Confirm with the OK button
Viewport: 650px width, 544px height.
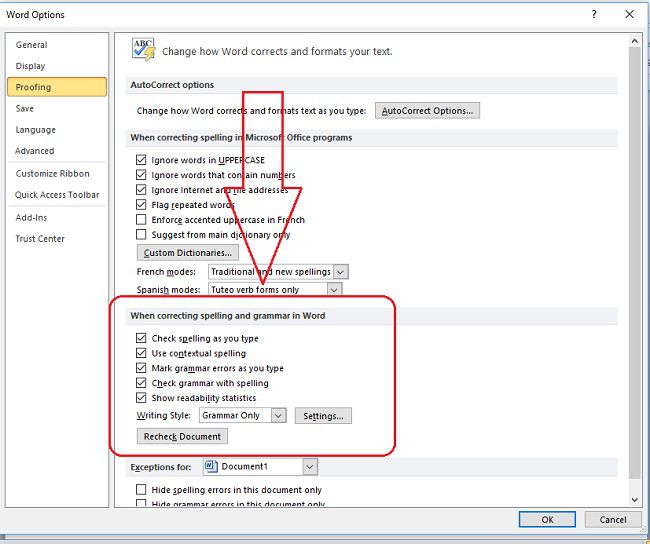click(x=547, y=520)
